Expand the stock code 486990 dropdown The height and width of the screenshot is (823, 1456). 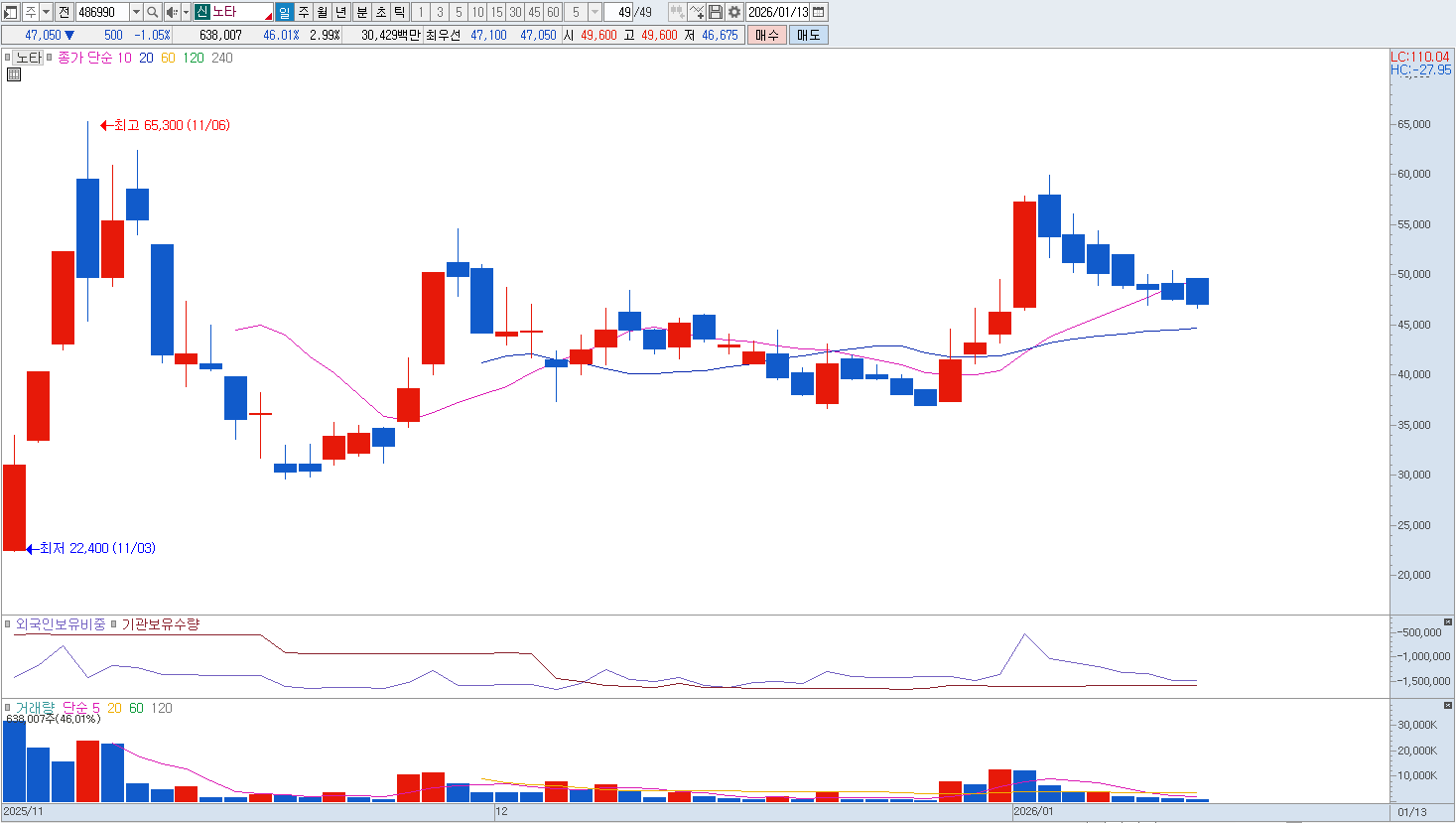coord(136,12)
